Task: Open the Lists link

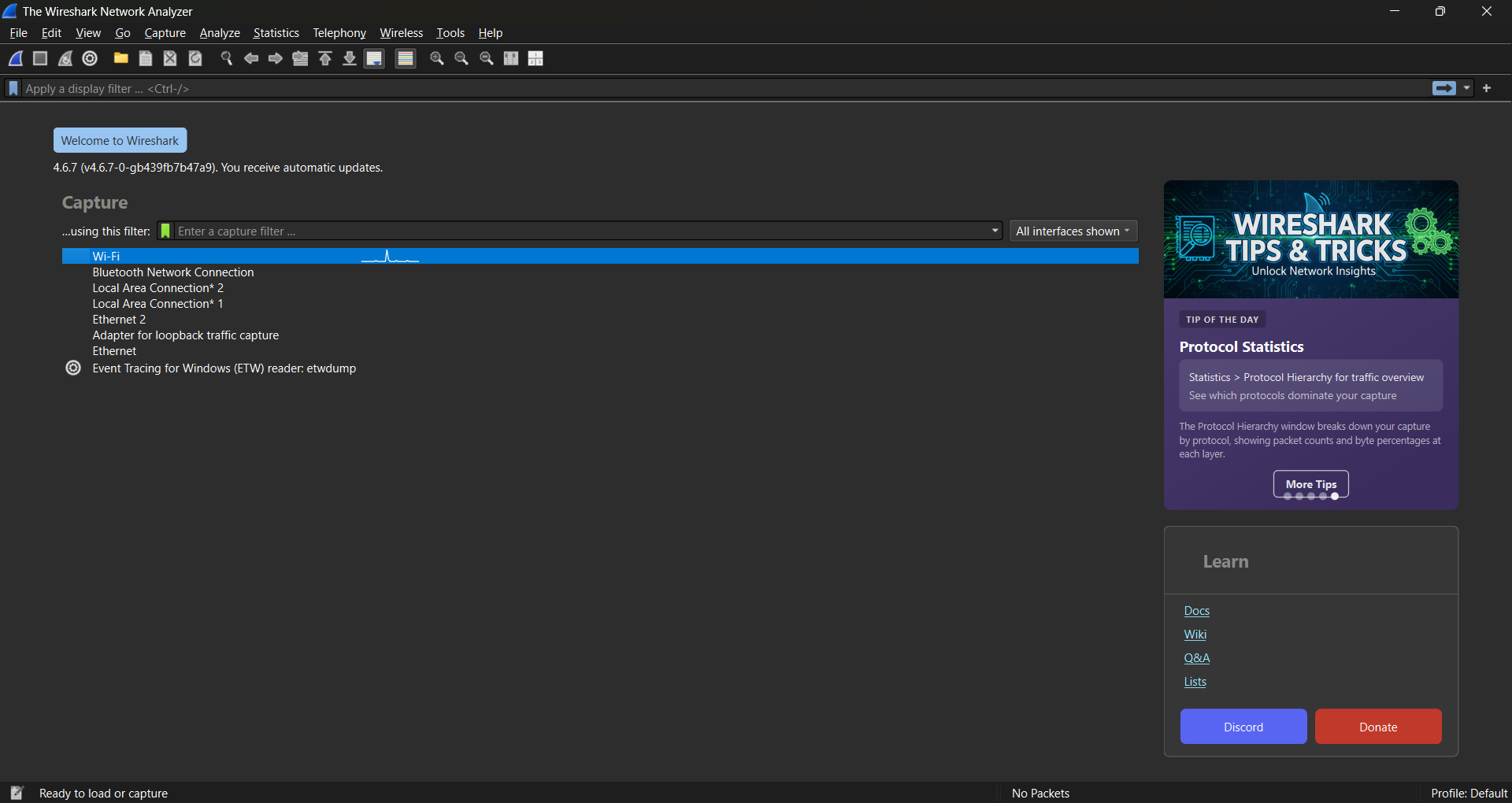Action: tap(1195, 682)
